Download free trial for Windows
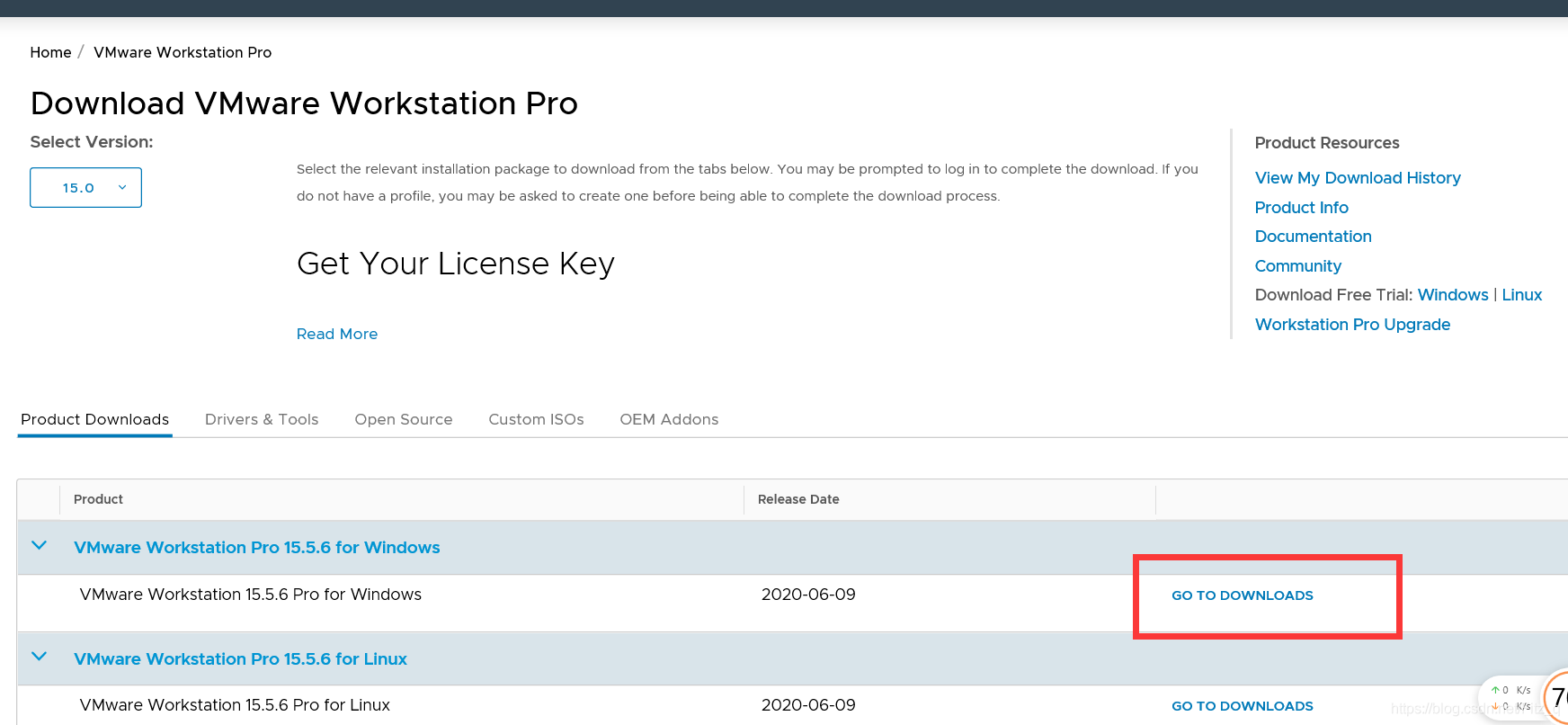1568x725 pixels. 1453,295
